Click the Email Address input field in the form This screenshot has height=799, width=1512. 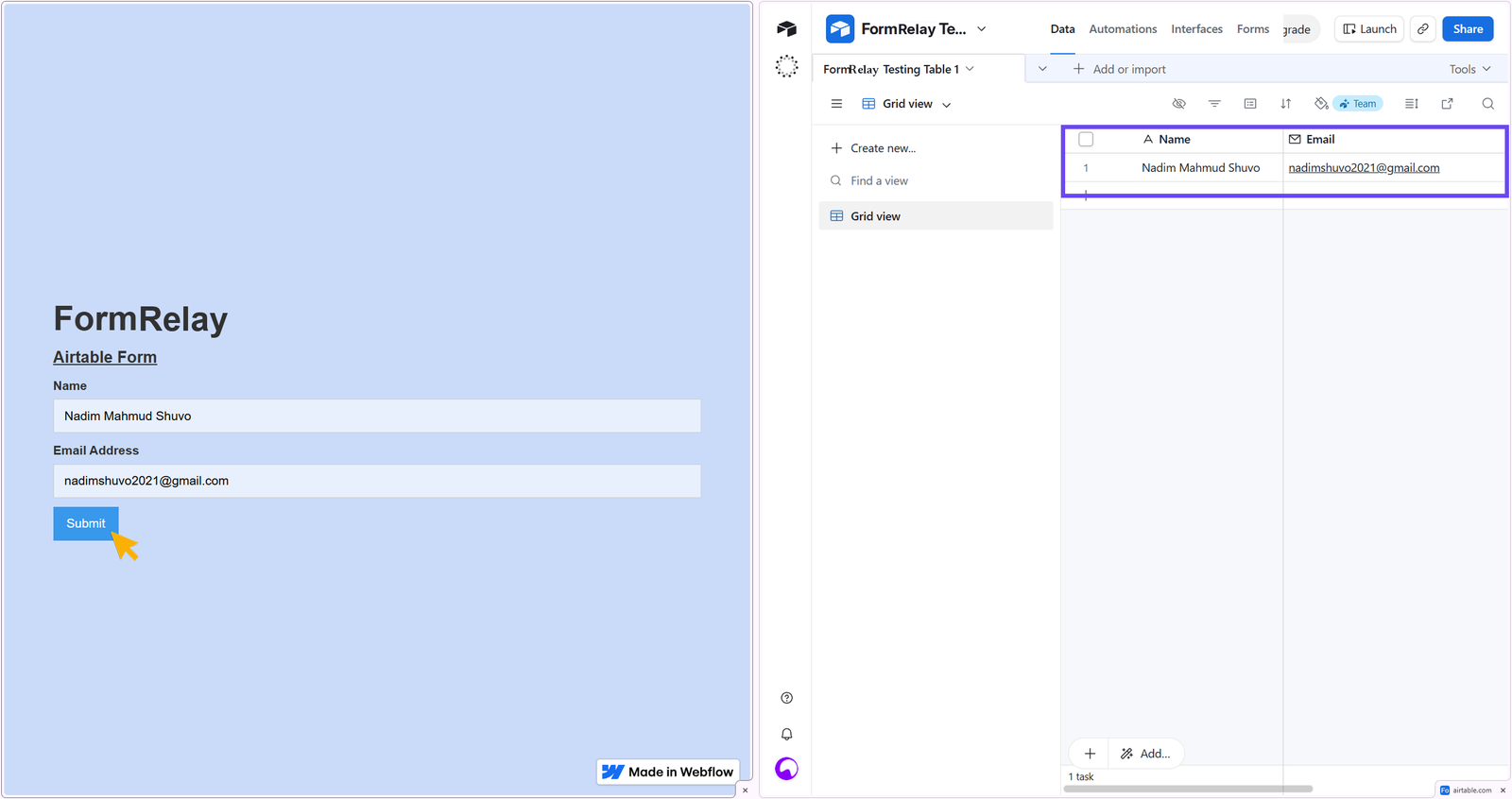[377, 481]
